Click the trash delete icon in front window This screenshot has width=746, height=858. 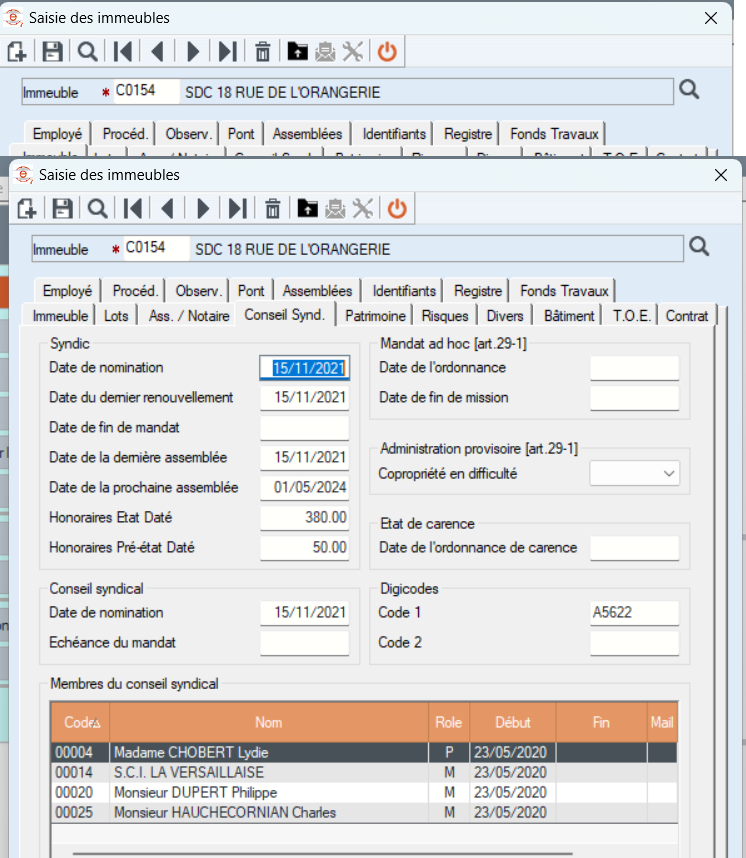(273, 209)
